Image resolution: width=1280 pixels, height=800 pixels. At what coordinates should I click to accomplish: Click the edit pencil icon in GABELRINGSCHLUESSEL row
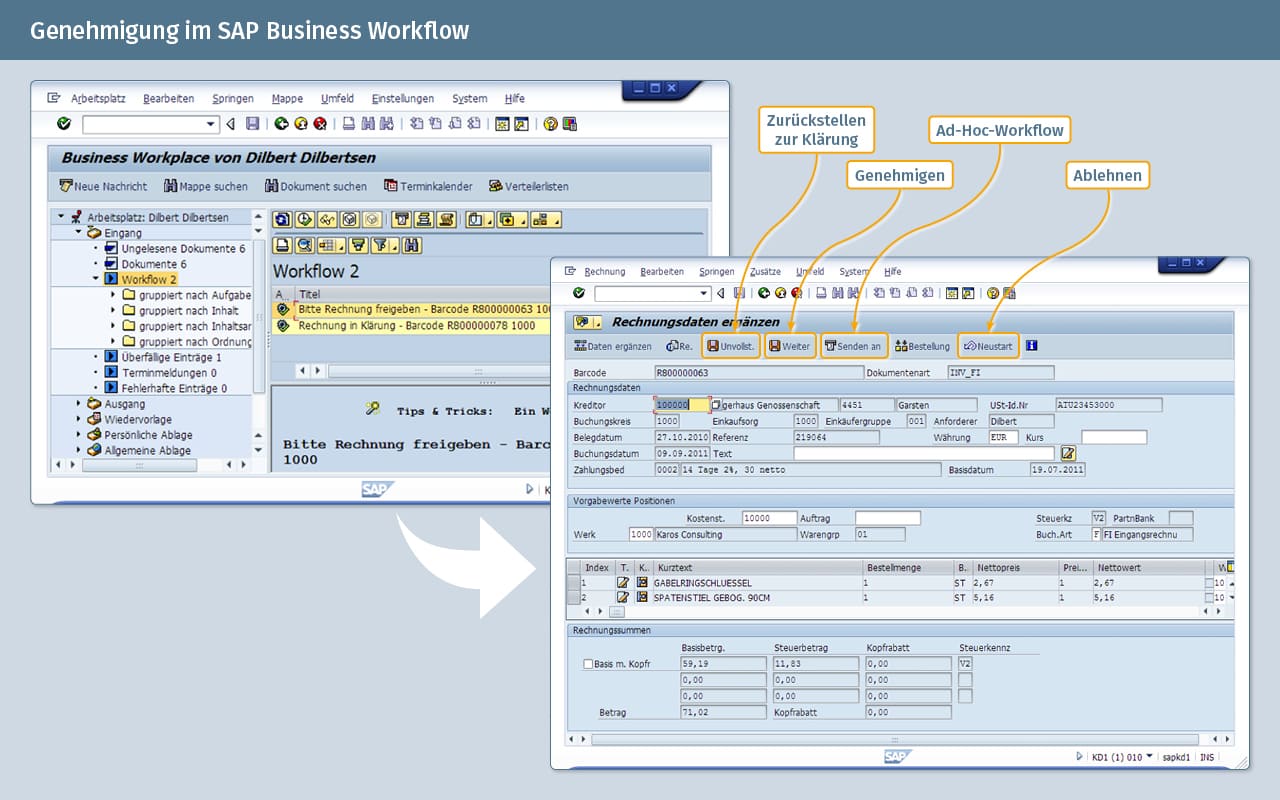(624, 582)
